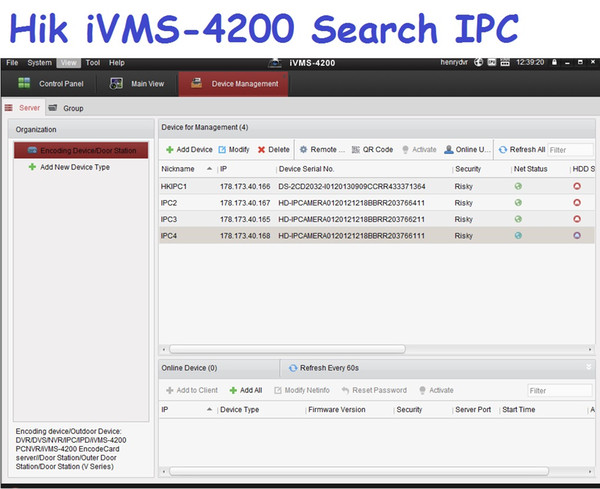The height and width of the screenshot is (489, 600).
Task: Click the Reset Password button
Action: (x=374, y=390)
